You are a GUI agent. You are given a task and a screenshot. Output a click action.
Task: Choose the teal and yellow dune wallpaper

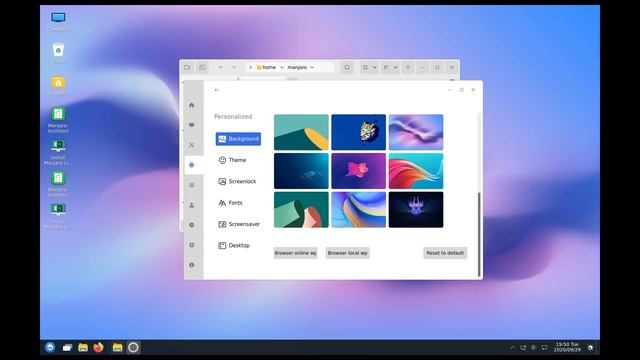301,132
